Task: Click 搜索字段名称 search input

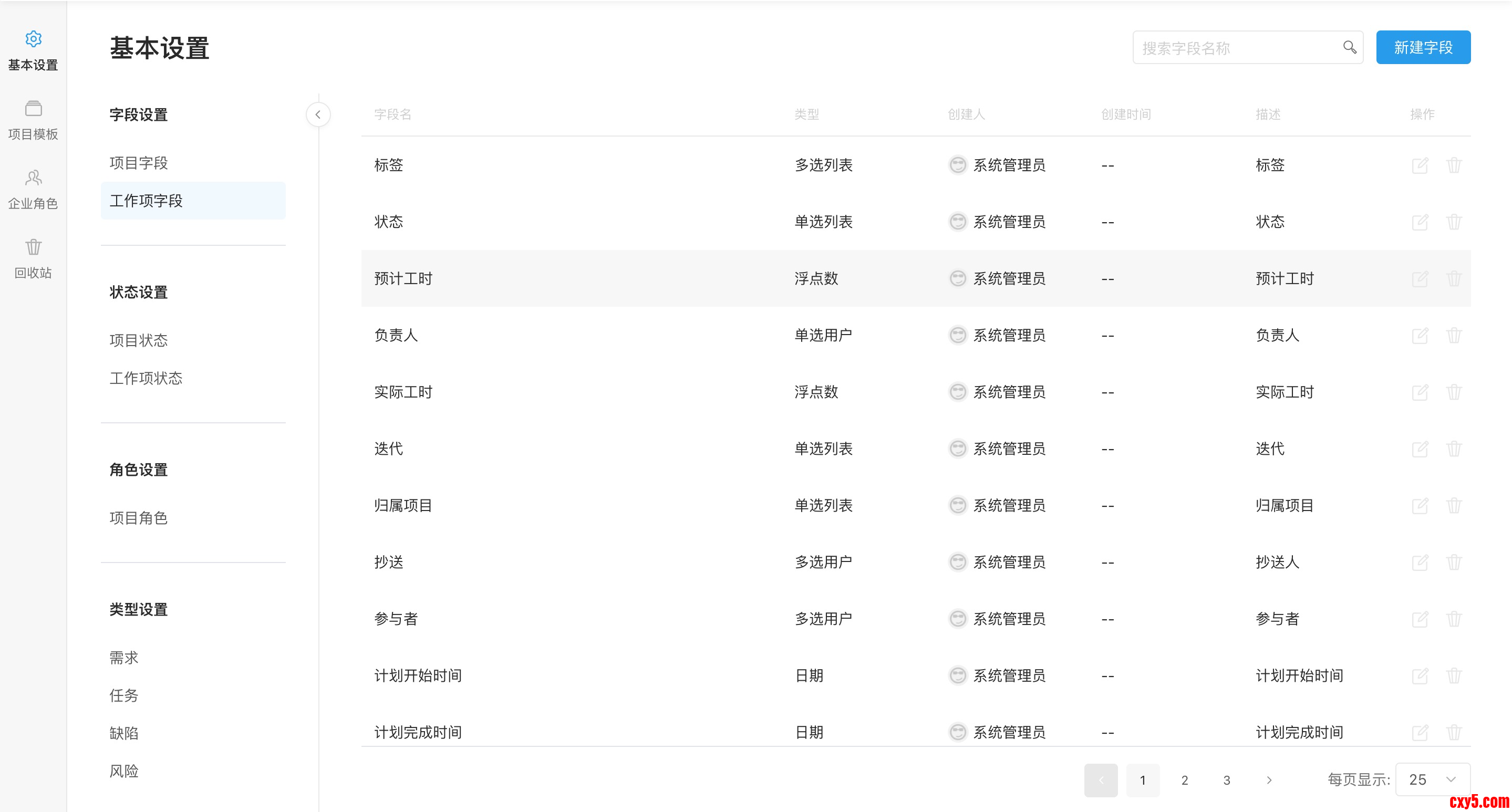Action: pyautogui.click(x=1236, y=47)
